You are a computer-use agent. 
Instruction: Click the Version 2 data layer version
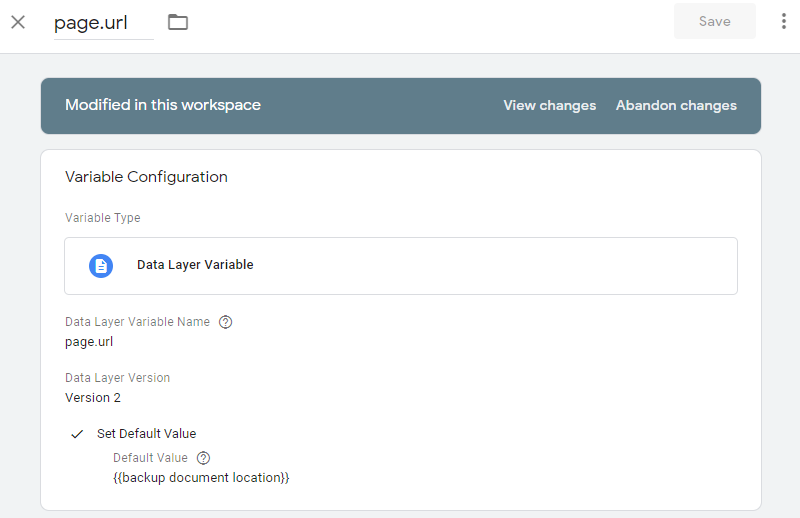click(93, 397)
